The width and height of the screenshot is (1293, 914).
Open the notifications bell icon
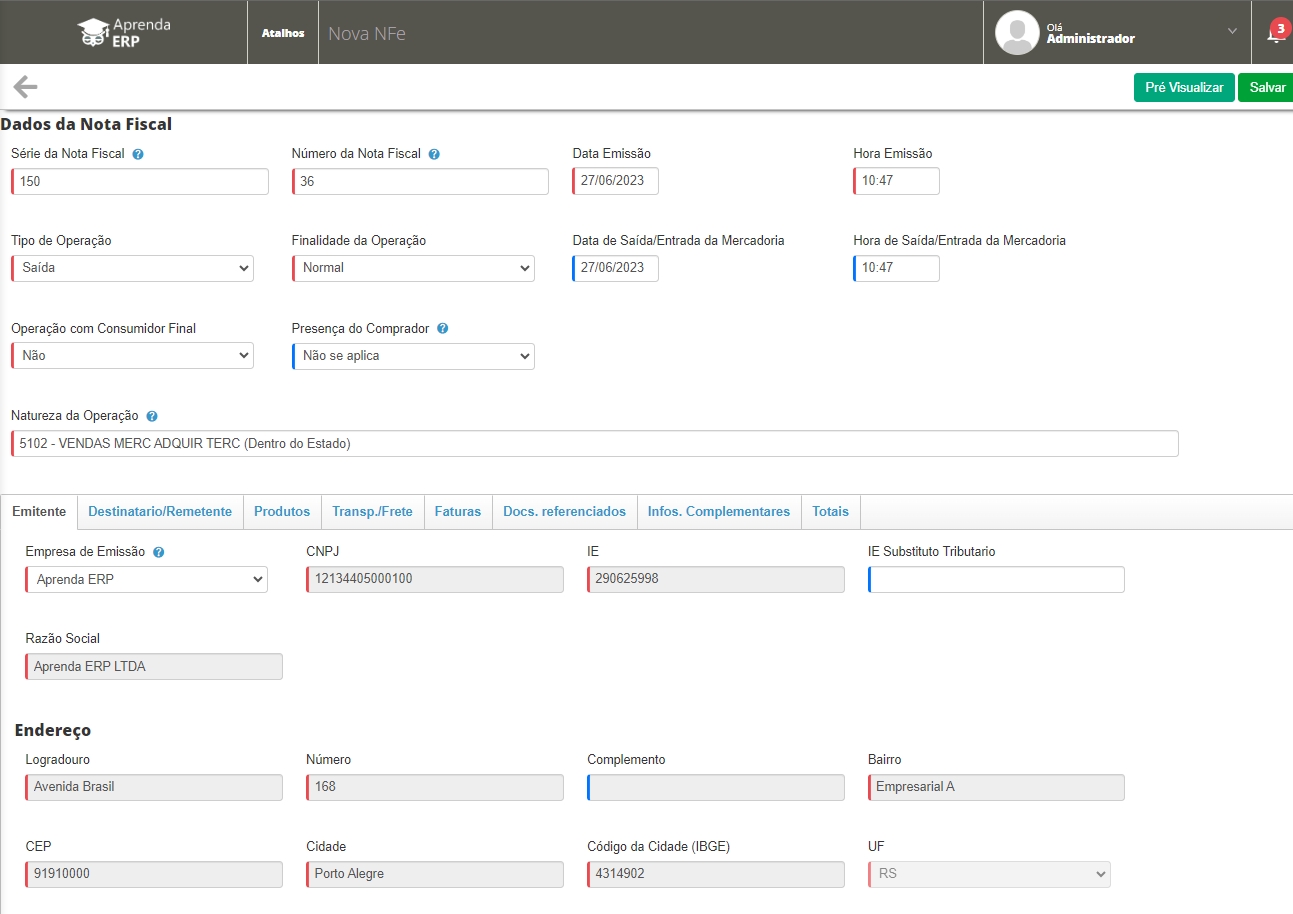(1274, 34)
